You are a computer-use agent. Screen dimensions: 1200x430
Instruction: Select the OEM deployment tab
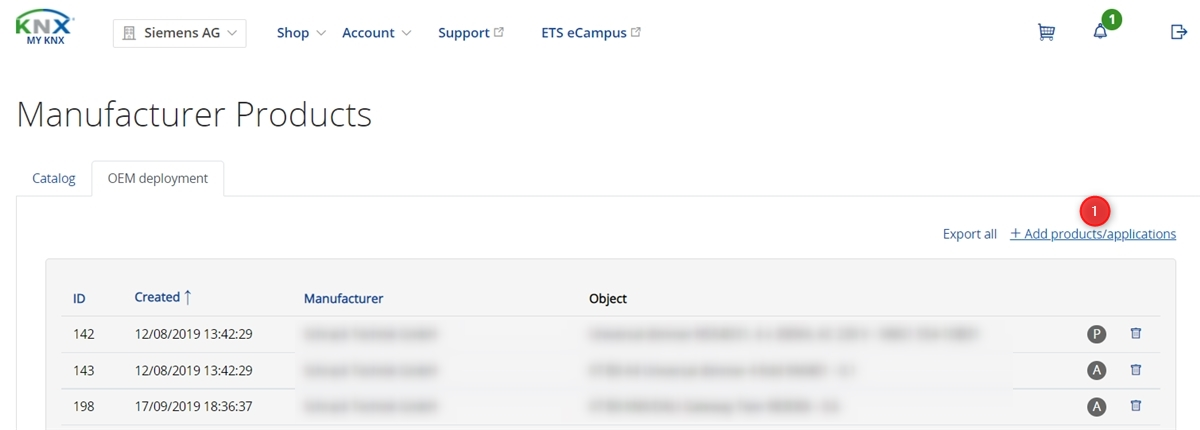158,178
